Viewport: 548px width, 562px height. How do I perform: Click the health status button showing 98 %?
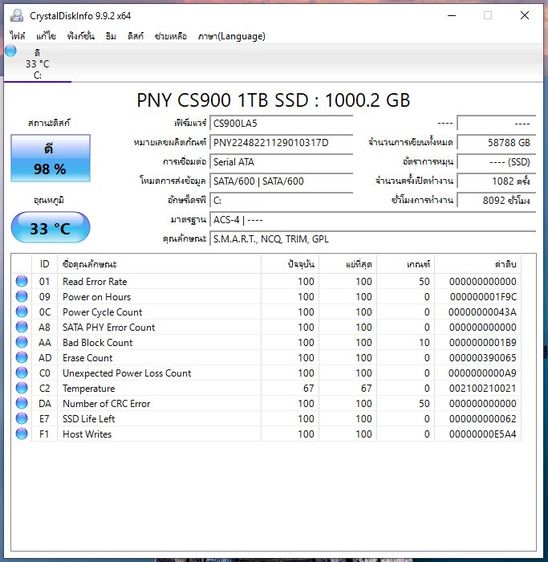click(50, 158)
